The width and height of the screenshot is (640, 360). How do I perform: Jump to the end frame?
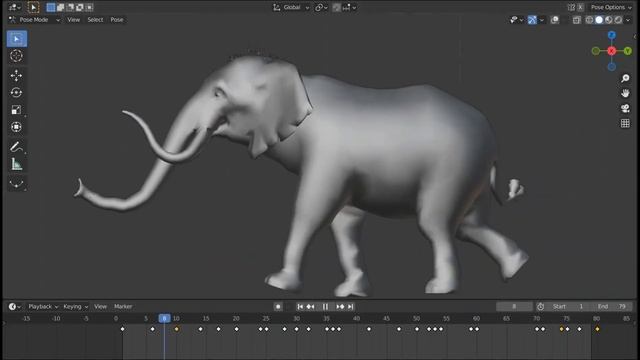point(351,307)
